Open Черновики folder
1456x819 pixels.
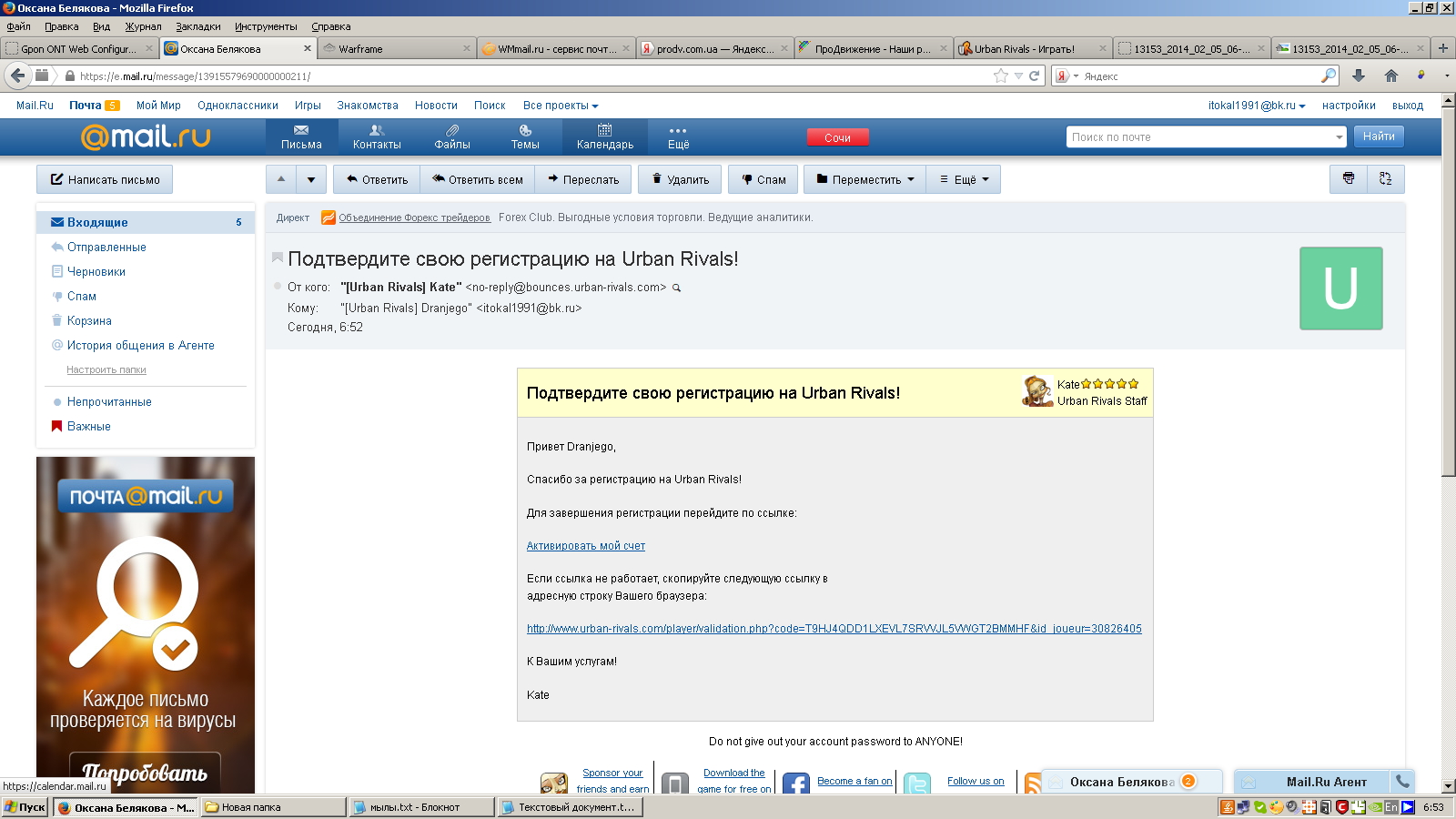click(96, 271)
